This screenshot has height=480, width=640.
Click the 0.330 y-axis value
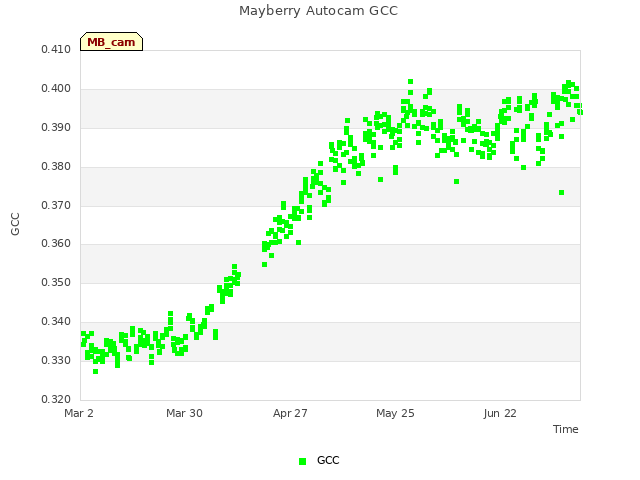click(x=56, y=360)
